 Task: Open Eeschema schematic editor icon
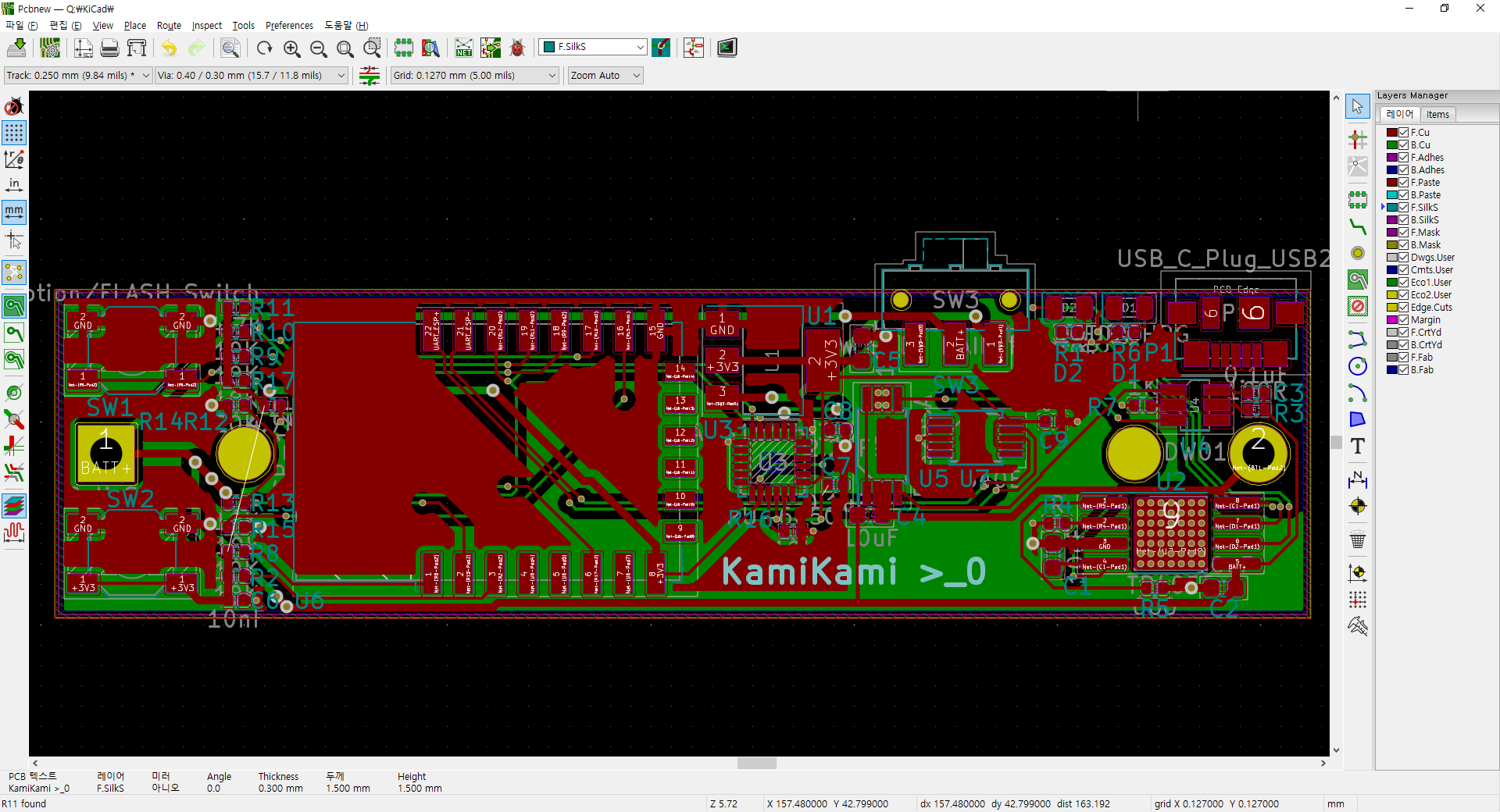tap(694, 48)
